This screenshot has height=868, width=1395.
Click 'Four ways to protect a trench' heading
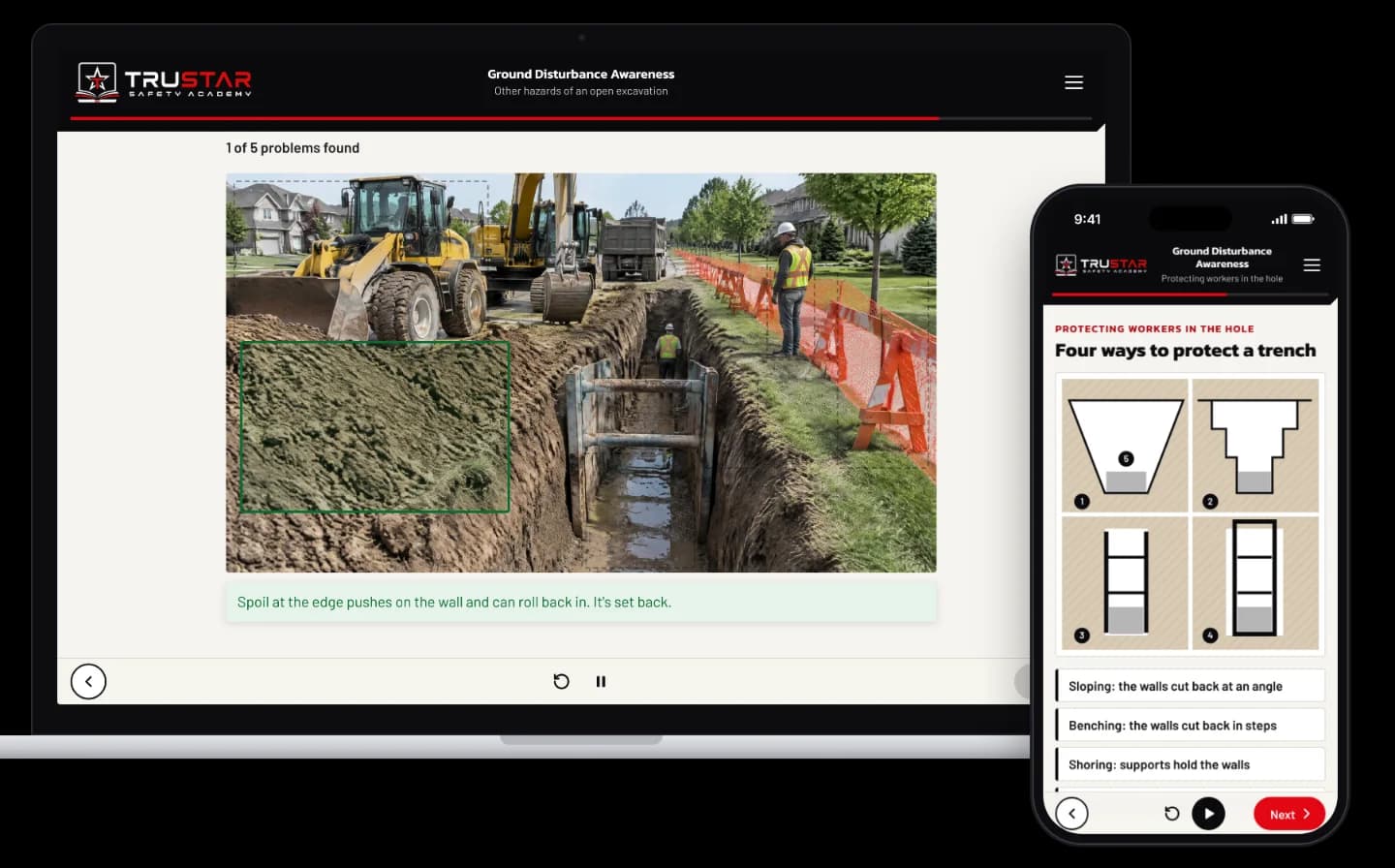click(x=1186, y=351)
